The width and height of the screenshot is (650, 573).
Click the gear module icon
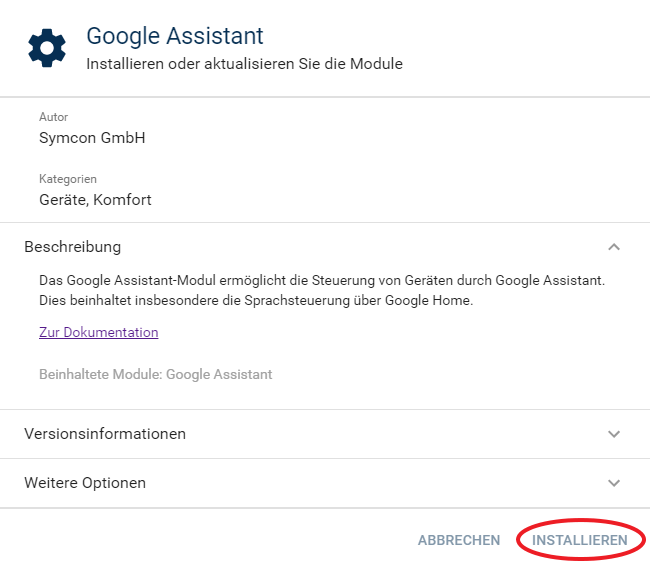[47, 48]
